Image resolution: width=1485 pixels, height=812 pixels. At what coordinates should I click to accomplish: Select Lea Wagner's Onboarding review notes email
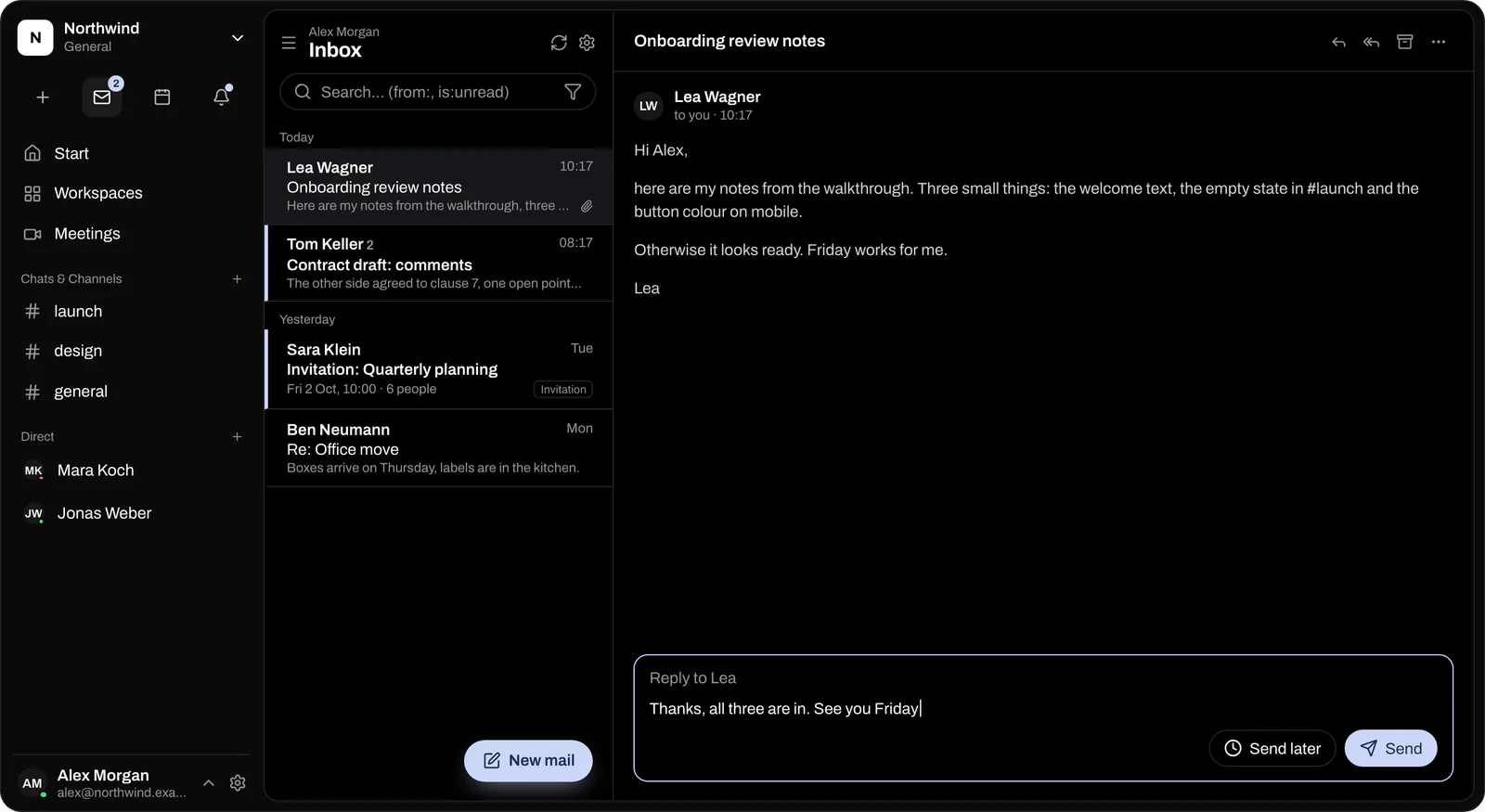[439, 187]
